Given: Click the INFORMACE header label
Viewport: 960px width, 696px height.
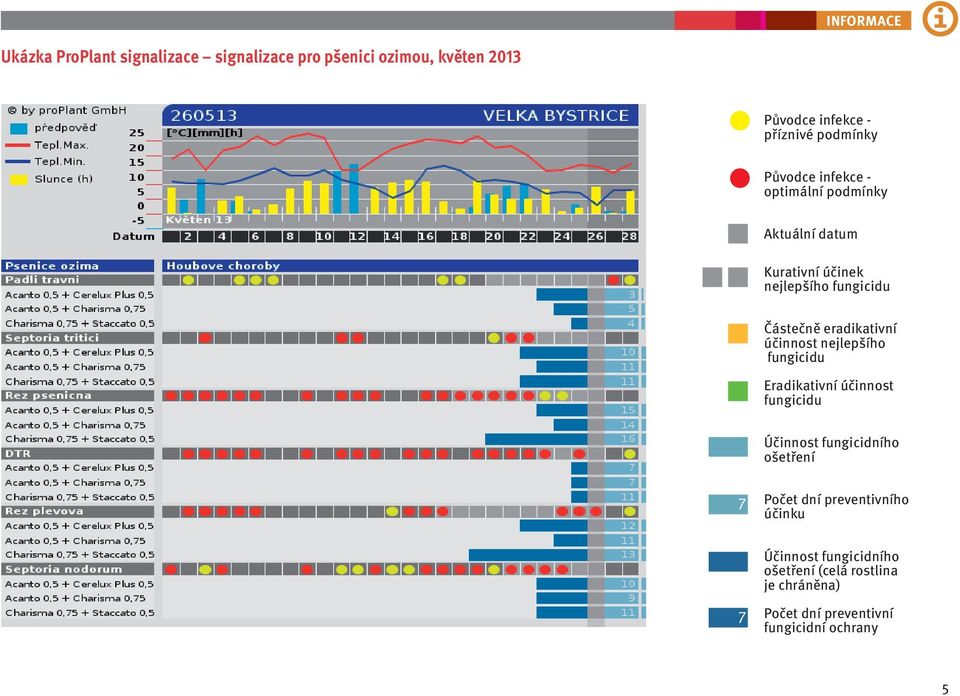Looking at the screenshot, I should pyautogui.click(x=863, y=21).
